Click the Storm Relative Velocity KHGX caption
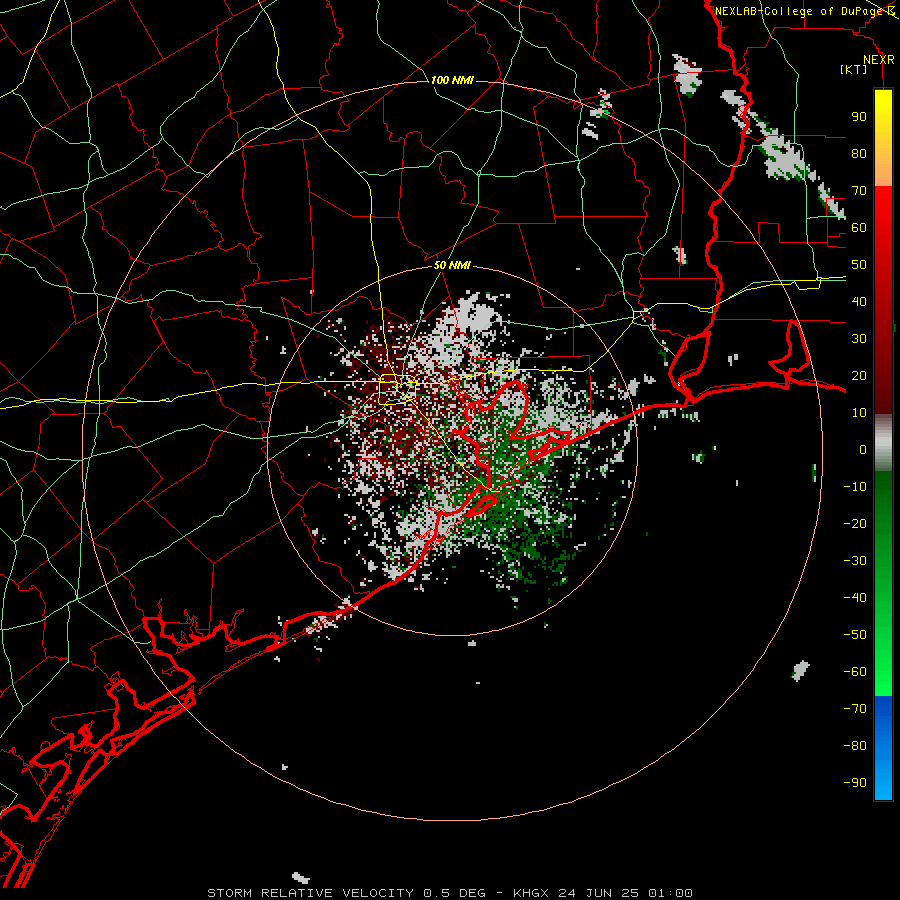Viewport: 900px width, 900px height. pyautogui.click(x=450, y=893)
